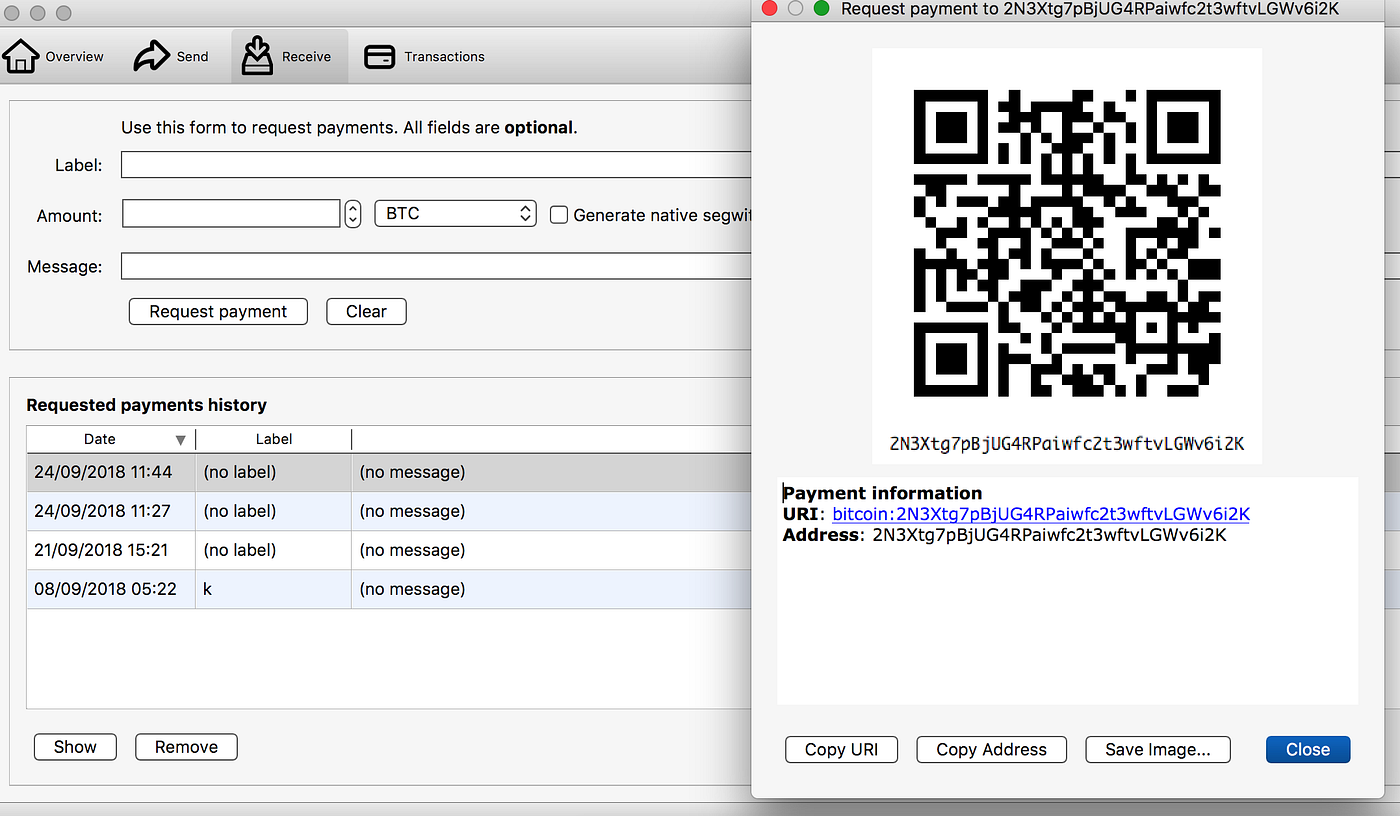Focus the Message input field
Screen dimensions: 1400x816
point(436,266)
